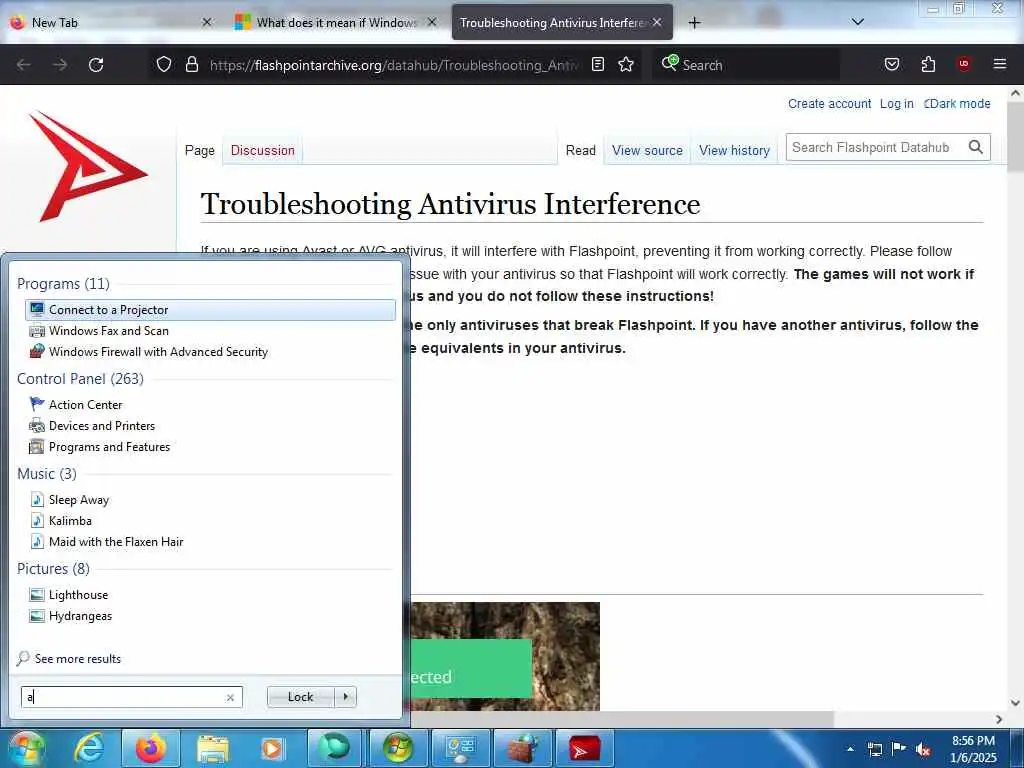
Task: Click the Flashpoint logo
Action: click(x=87, y=166)
